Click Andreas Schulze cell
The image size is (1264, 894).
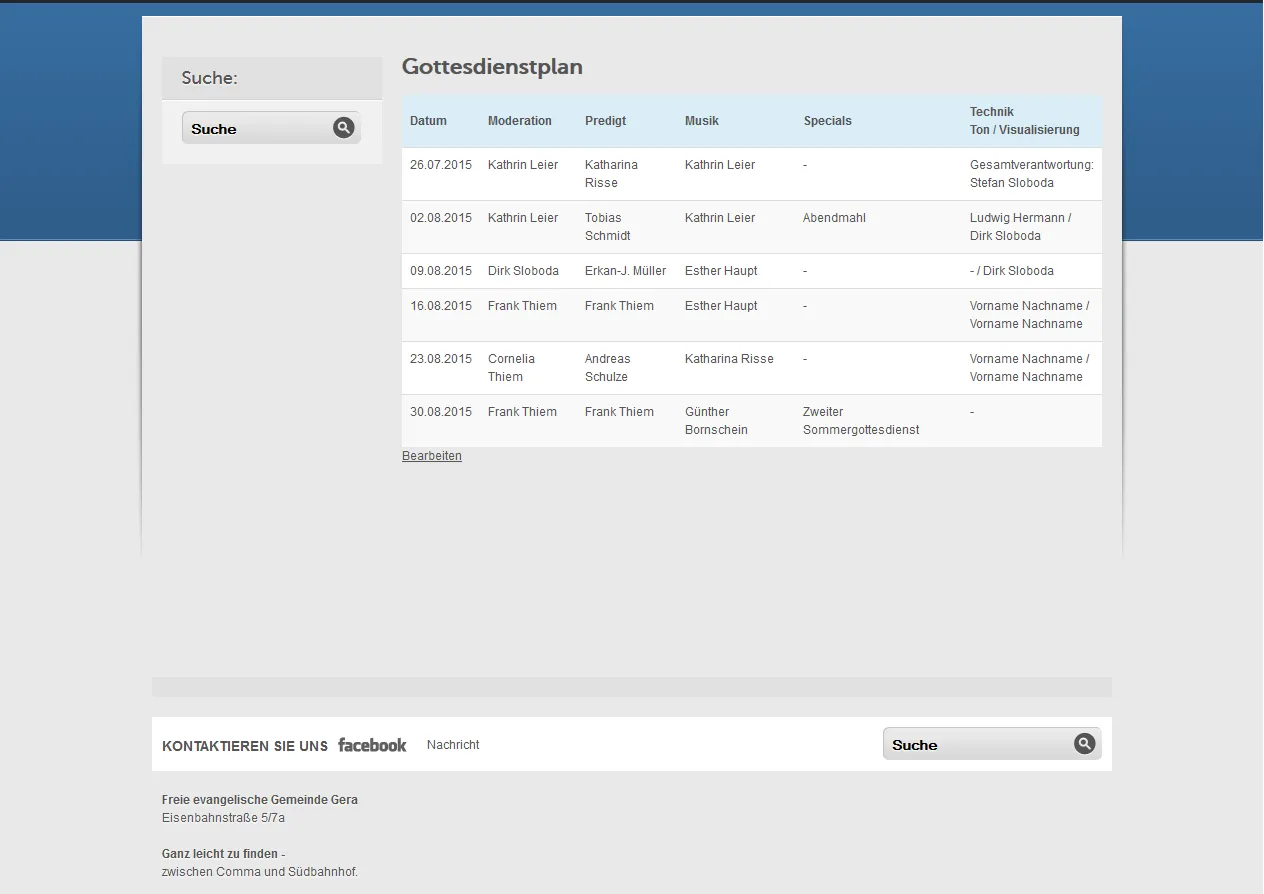pyautogui.click(x=608, y=368)
